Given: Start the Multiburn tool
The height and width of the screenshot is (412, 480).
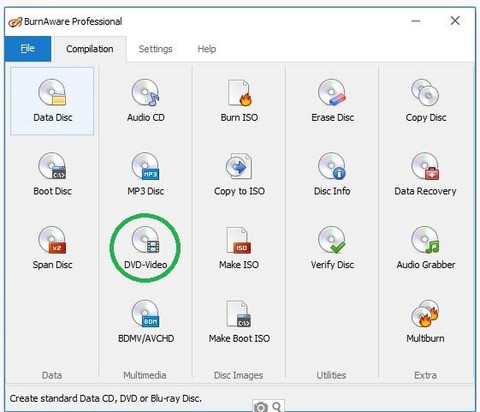Looking at the screenshot, I should tap(426, 322).
